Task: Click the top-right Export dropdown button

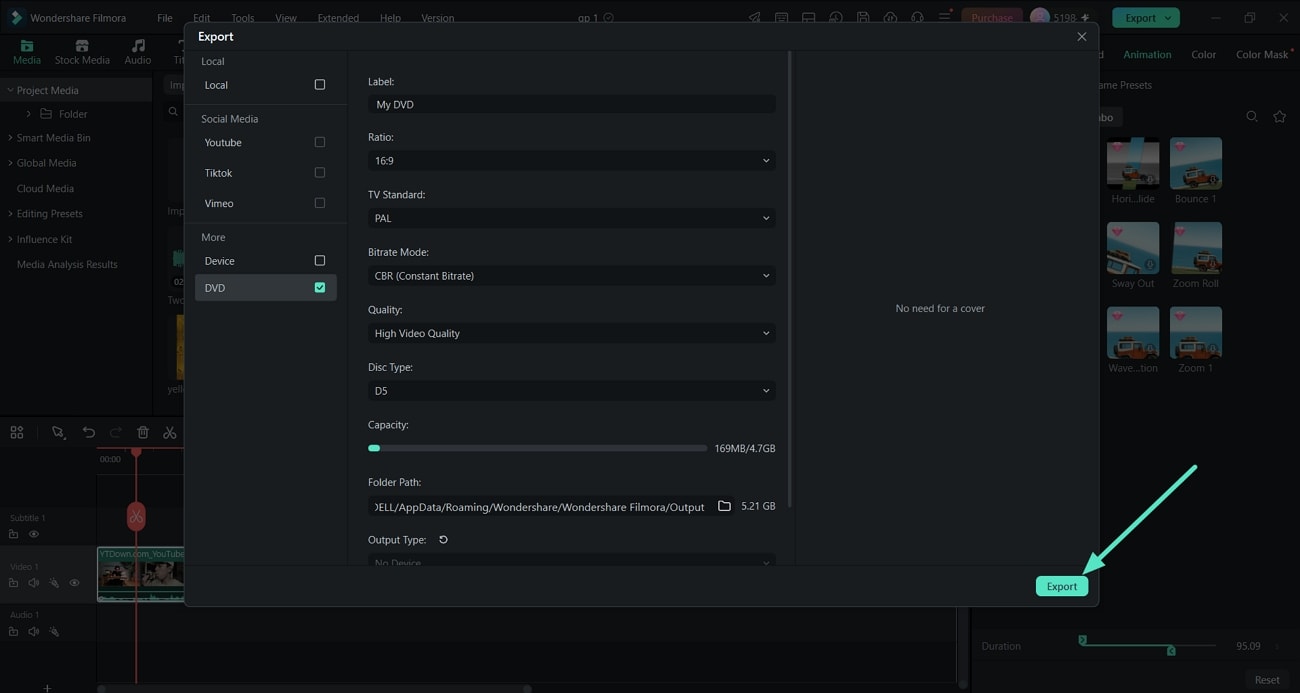Action: coord(1146,18)
